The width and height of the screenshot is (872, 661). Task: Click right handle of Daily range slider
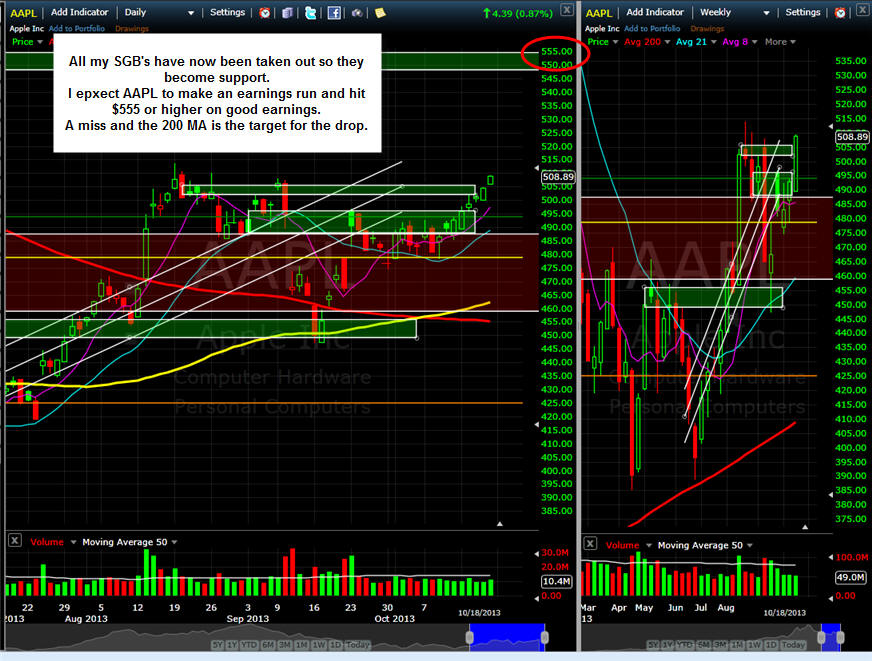[545, 637]
